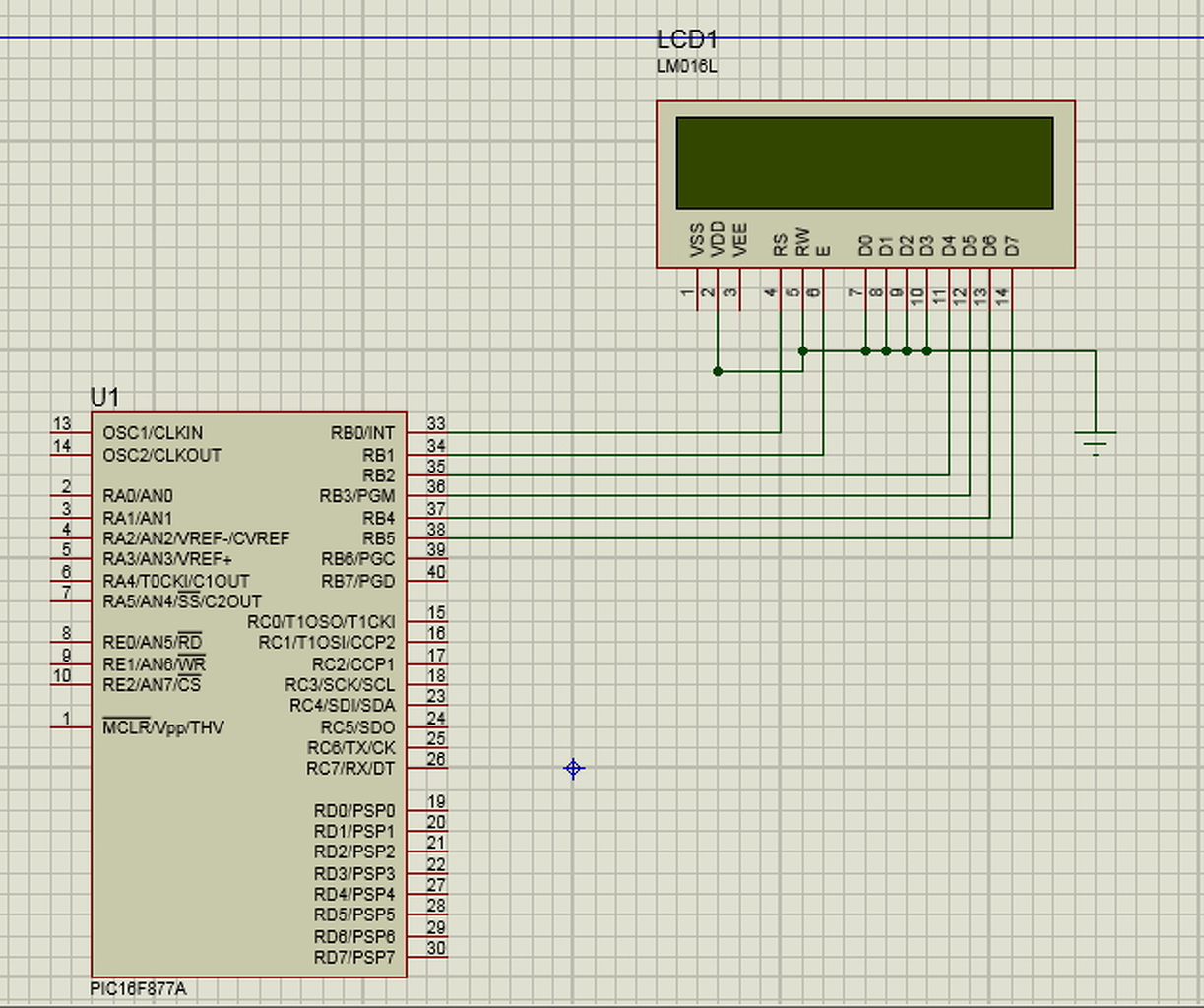Click the LCD1 component reference label
The height and width of the screenshot is (1008, 1204).
pyautogui.click(x=686, y=39)
